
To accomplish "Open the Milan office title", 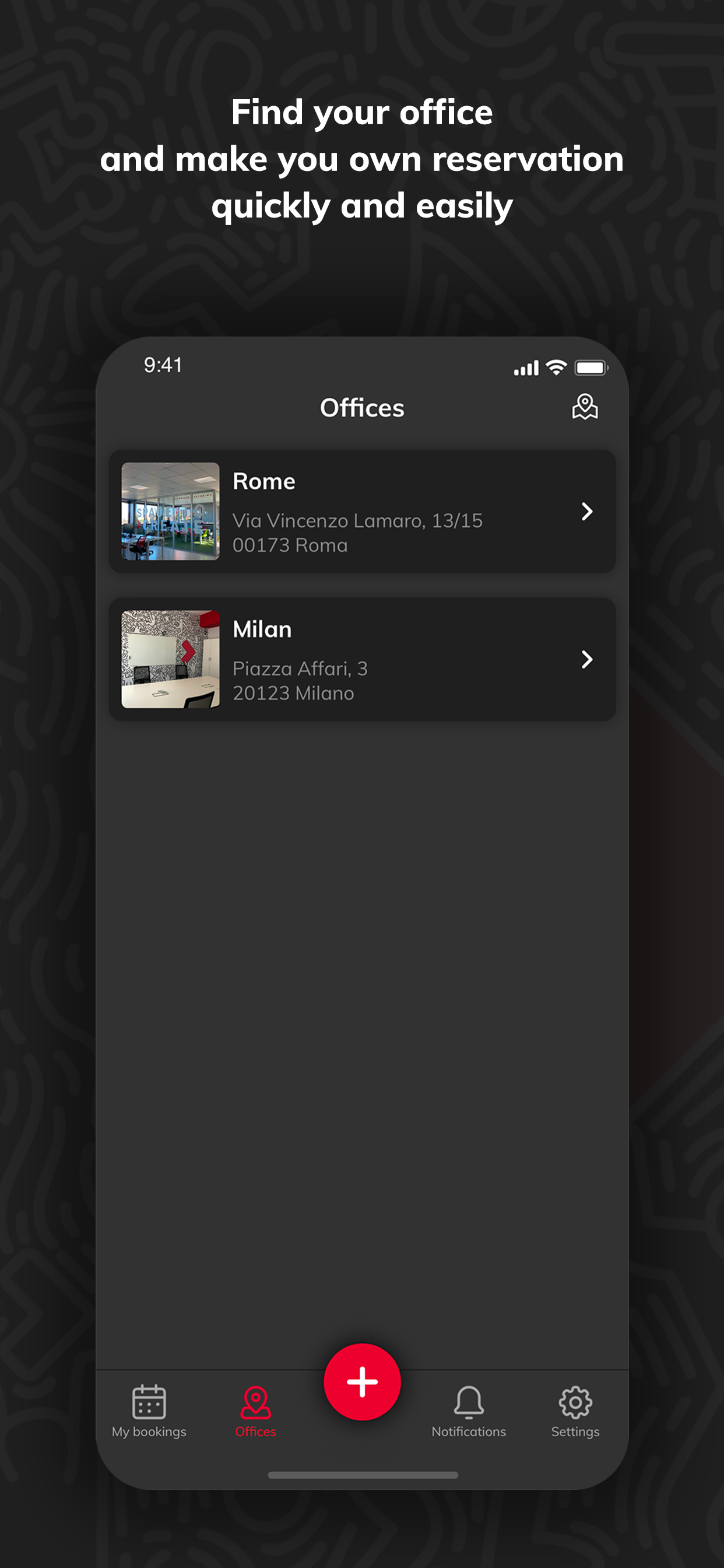I will (x=262, y=629).
